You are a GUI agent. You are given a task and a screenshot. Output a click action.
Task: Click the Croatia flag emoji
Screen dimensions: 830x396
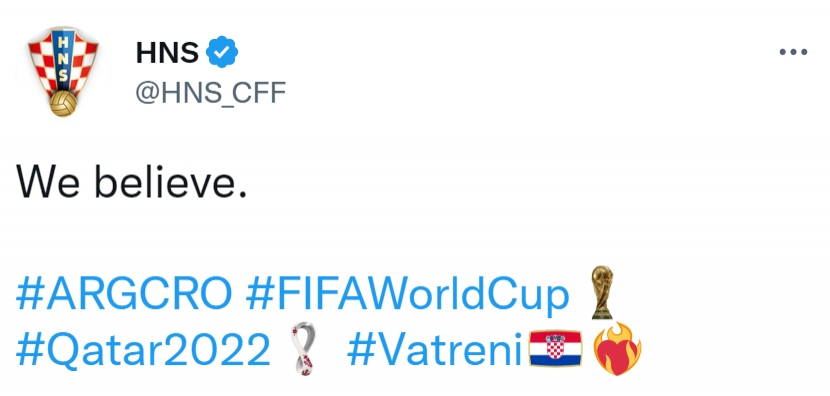[556, 348]
